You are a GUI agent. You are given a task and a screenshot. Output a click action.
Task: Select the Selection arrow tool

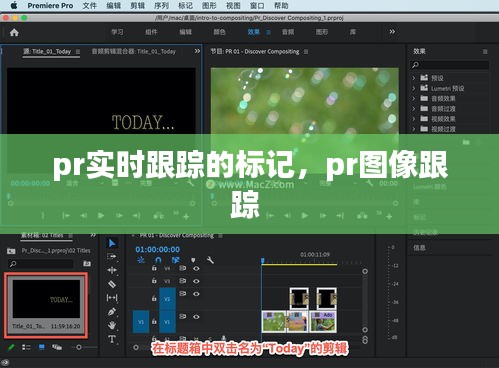tap(112, 243)
